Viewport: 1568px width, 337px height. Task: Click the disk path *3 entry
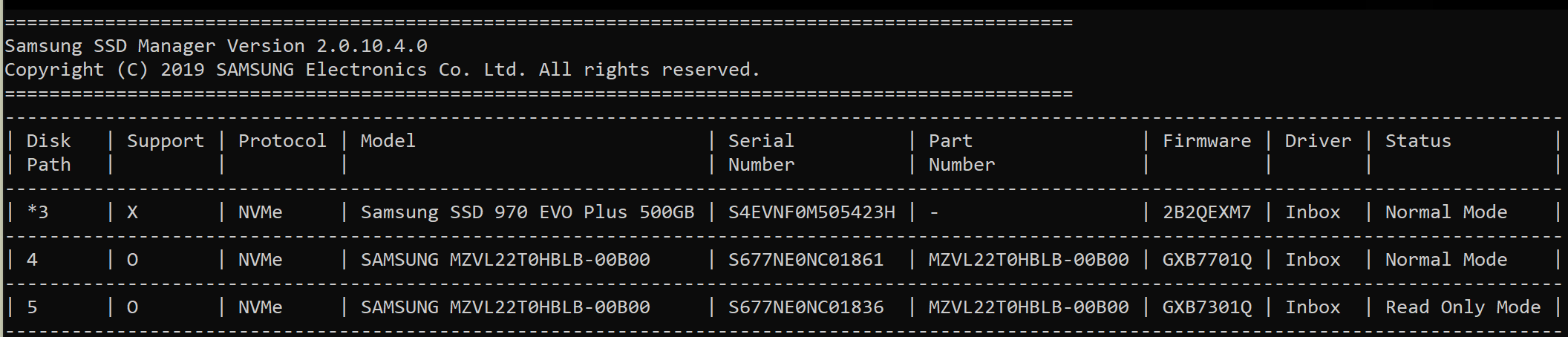[37, 212]
